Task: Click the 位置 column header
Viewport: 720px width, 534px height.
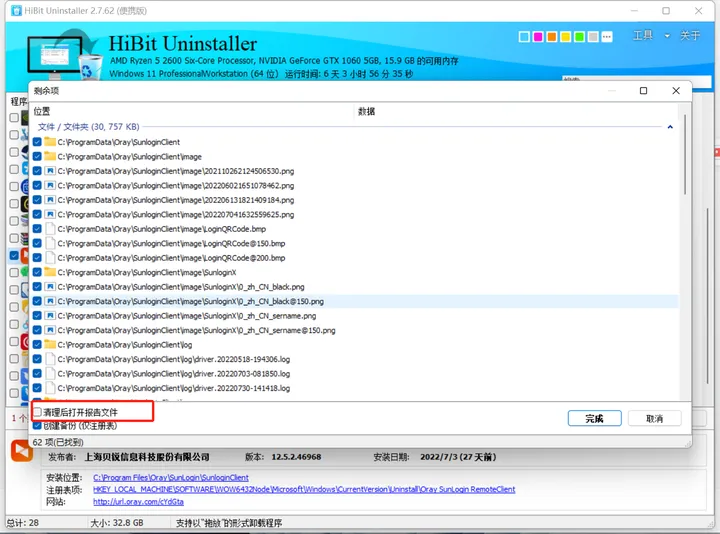Action: coord(42,111)
